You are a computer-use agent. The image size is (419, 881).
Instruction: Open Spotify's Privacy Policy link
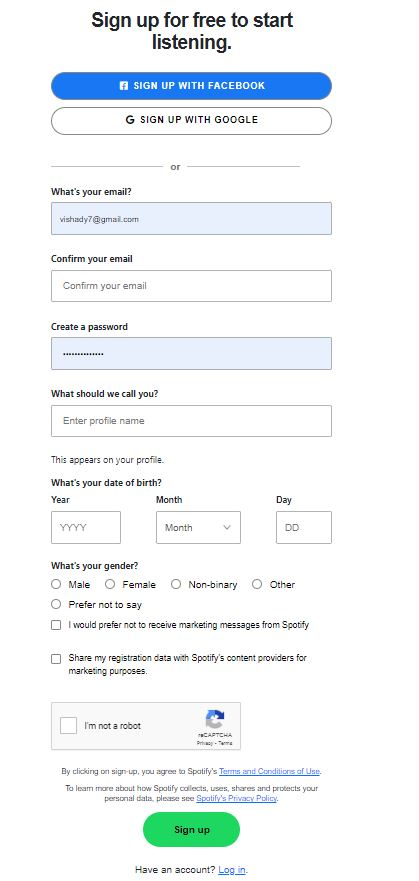tap(236, 798)
